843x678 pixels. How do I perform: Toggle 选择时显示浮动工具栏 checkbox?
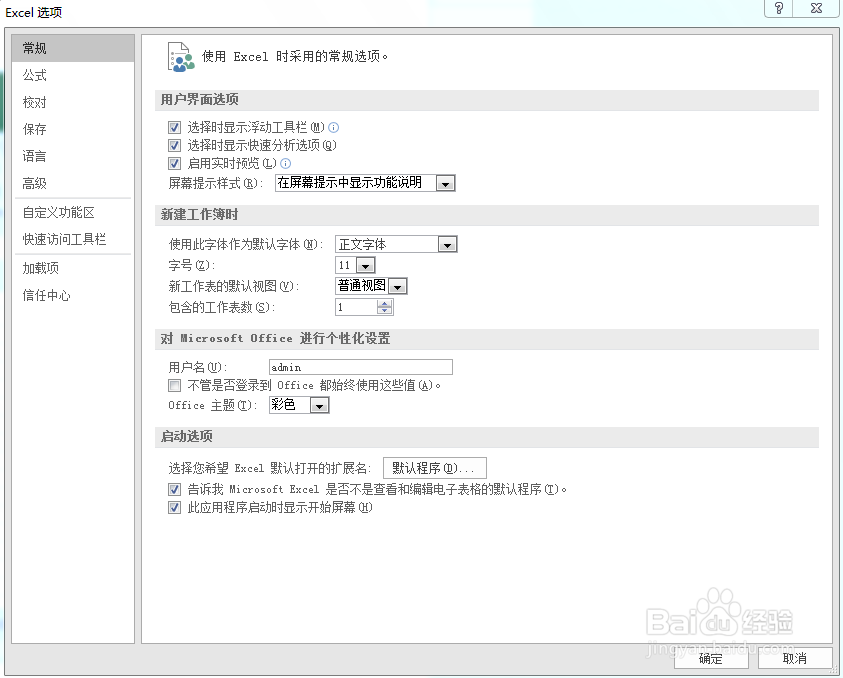click(x=174, y=127)
